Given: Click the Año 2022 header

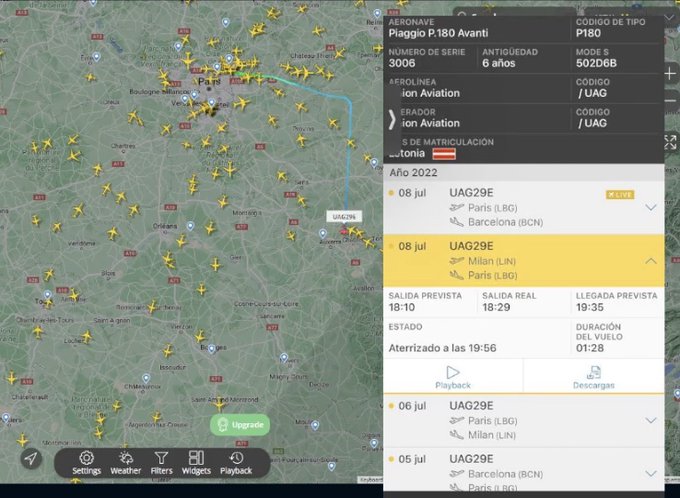Looking at the screenshot, I should coord(413,173).
